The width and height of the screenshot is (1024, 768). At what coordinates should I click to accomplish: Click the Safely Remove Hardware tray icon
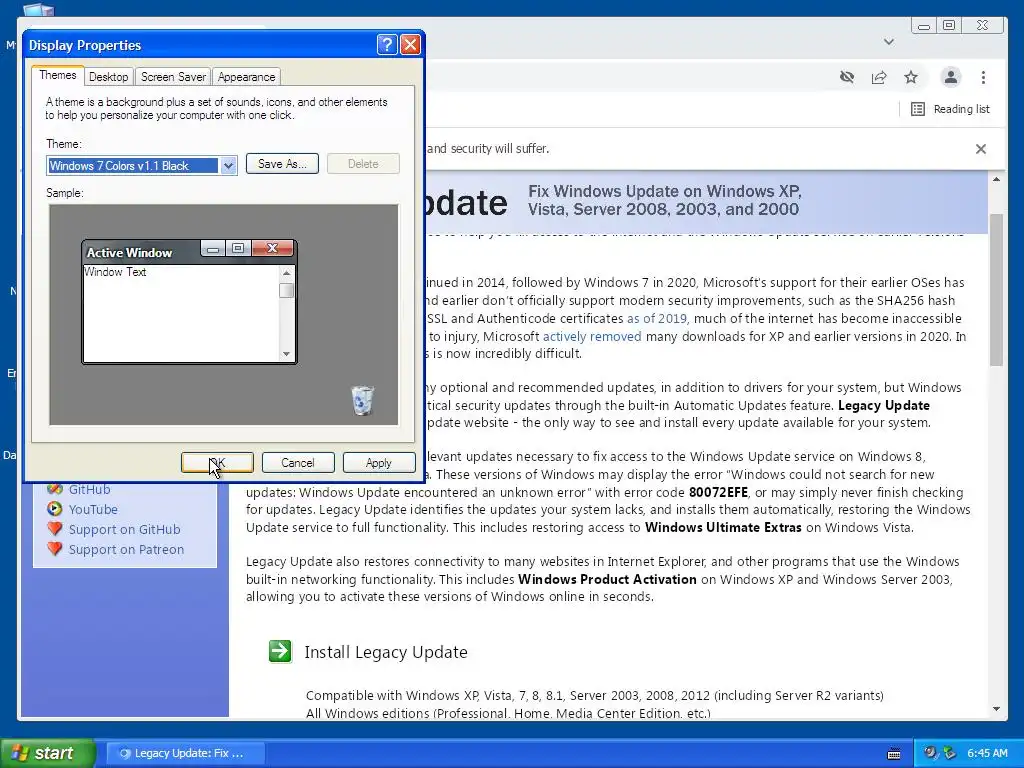(949, 752)
